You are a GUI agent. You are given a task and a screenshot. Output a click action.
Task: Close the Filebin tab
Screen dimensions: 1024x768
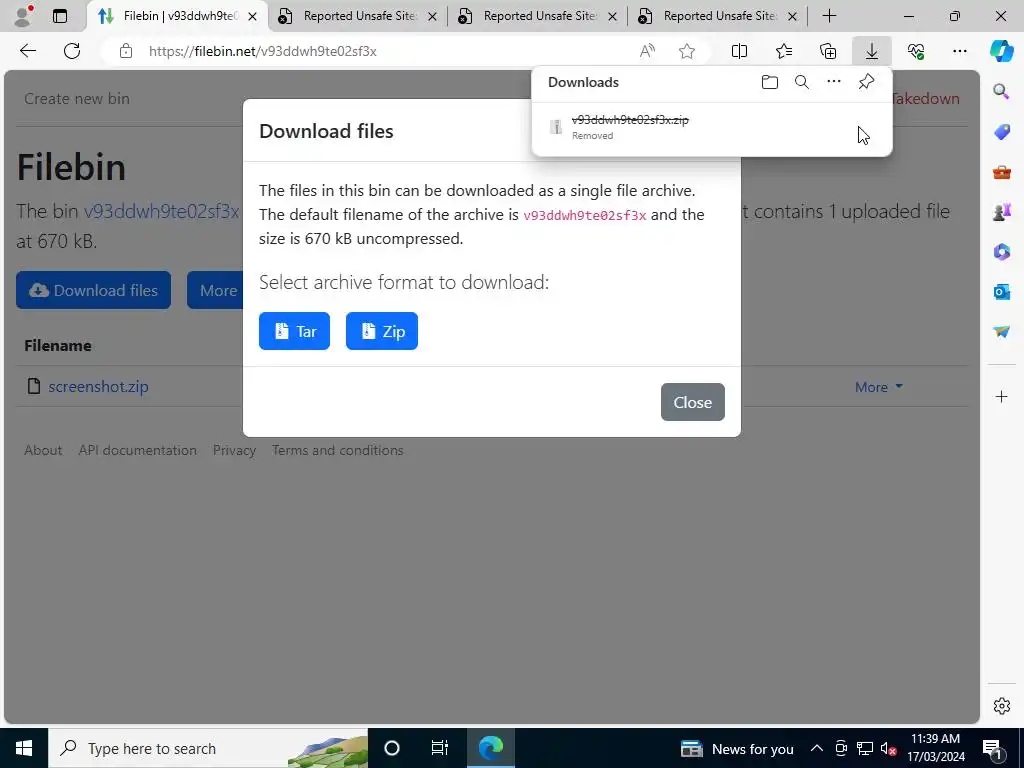[x=252, y=16]
